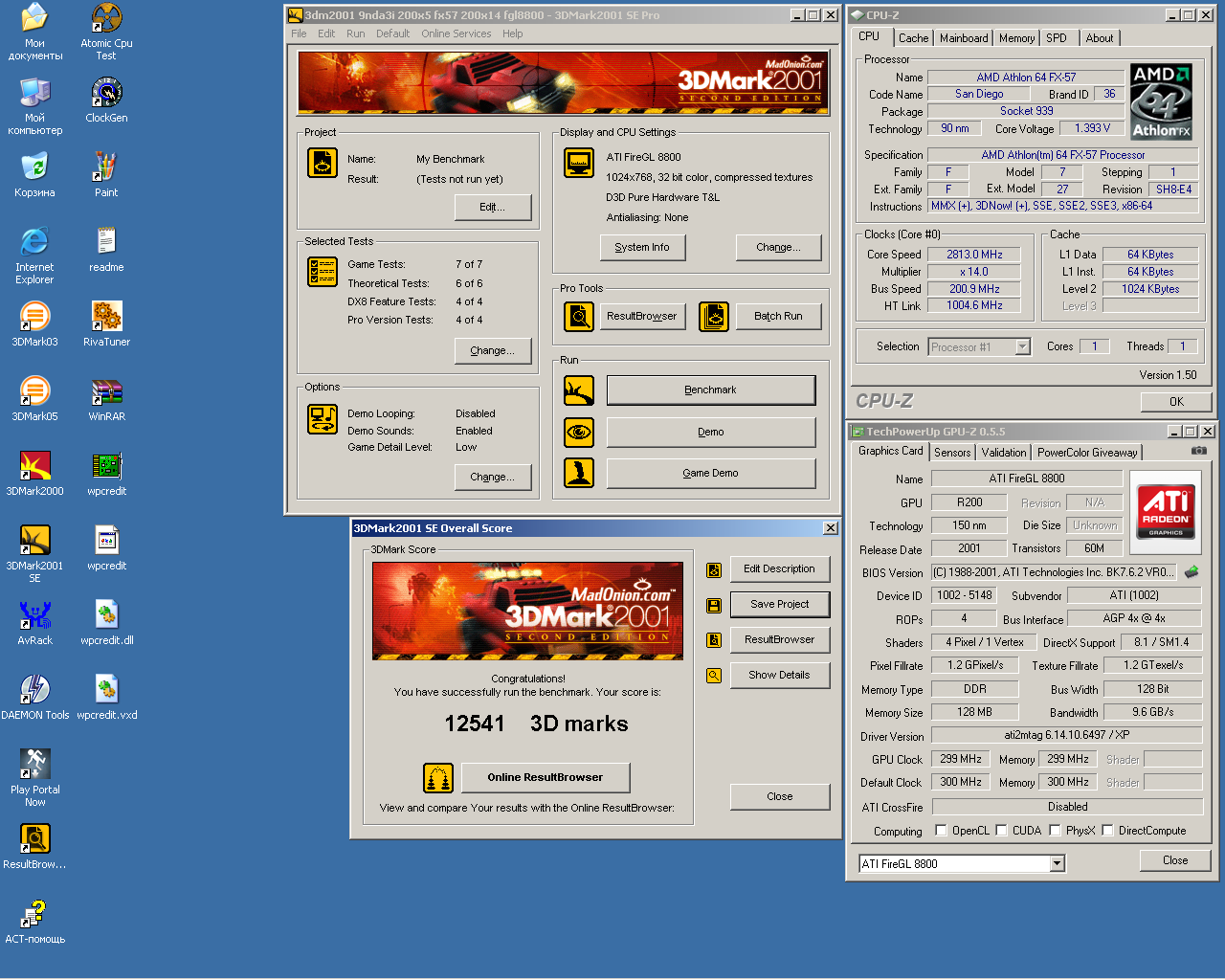Screen dimensions: 1225x980
Task: Click the BIOS Version text field
Action: pos(1053,572)
